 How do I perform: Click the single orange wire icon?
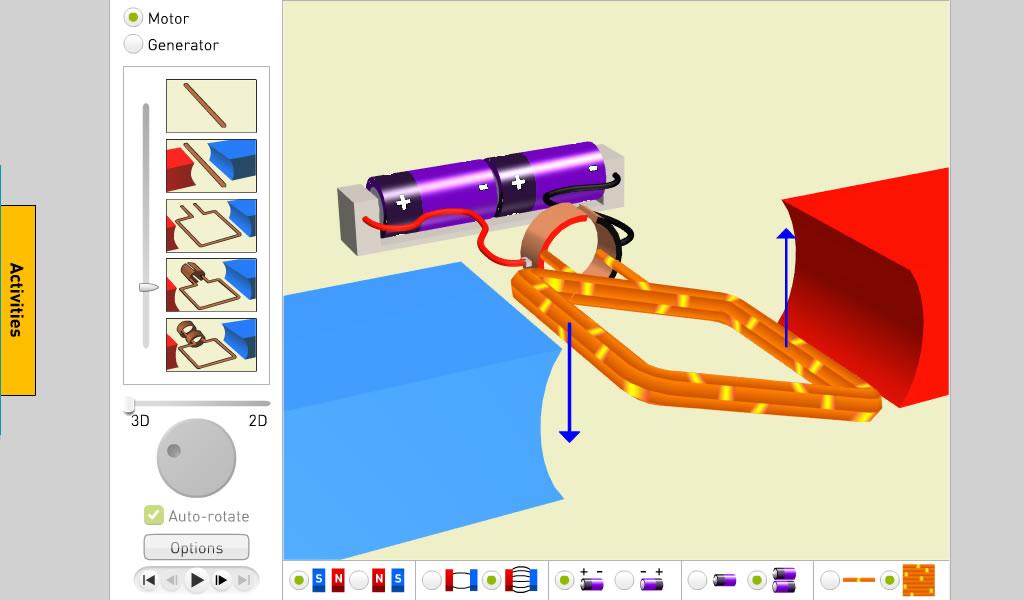click(859, 580)
